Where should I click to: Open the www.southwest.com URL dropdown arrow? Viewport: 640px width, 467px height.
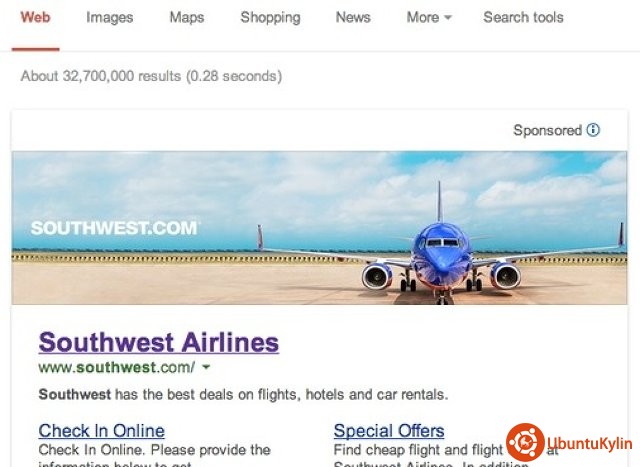coord(206,367)
